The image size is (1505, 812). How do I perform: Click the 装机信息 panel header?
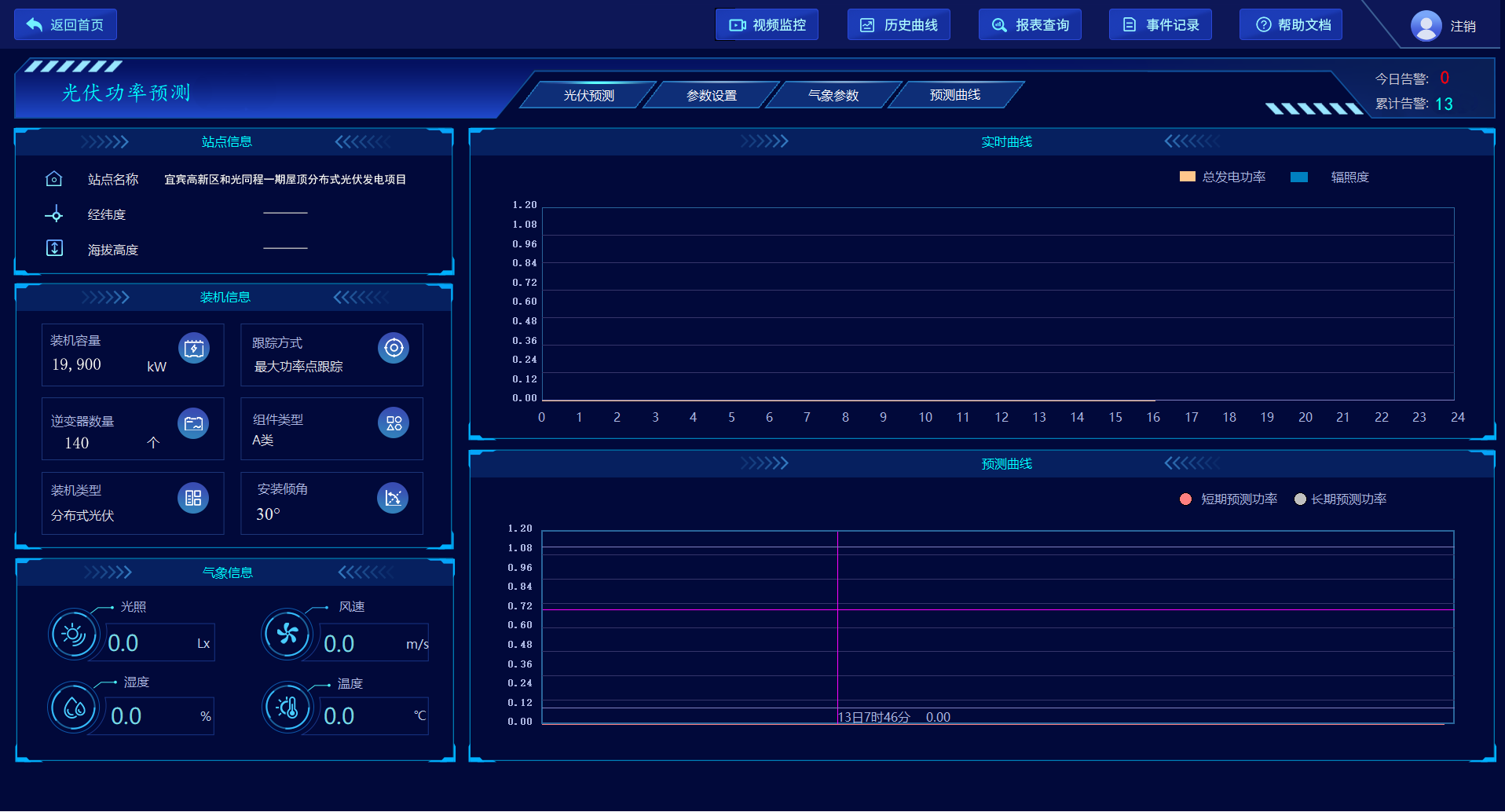225,298
